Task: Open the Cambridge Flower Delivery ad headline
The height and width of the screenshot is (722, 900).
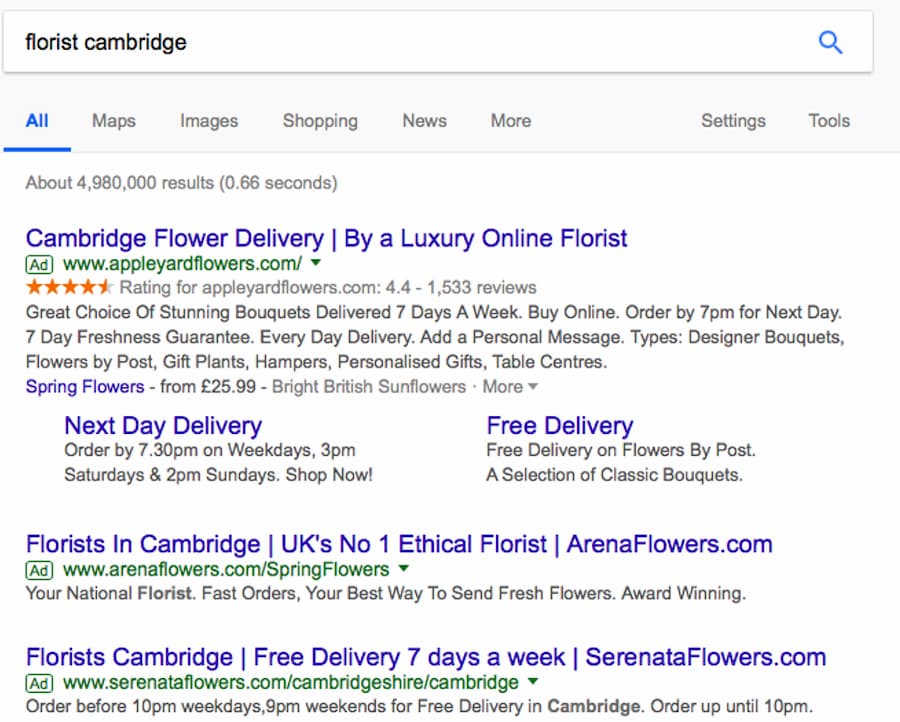Action: point(327,238)
